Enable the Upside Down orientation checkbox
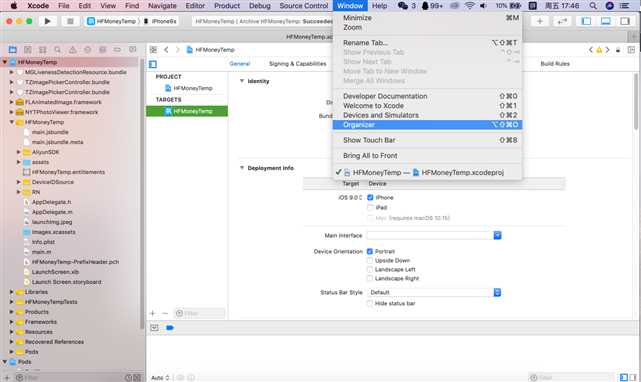Image resolution: width=641 pixels, height=382 pixels. [370, 261]
